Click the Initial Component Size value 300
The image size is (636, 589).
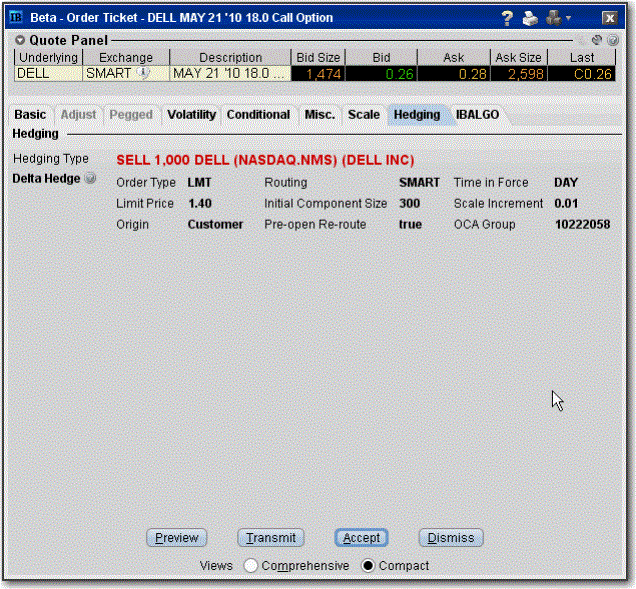tap(409, 203)
